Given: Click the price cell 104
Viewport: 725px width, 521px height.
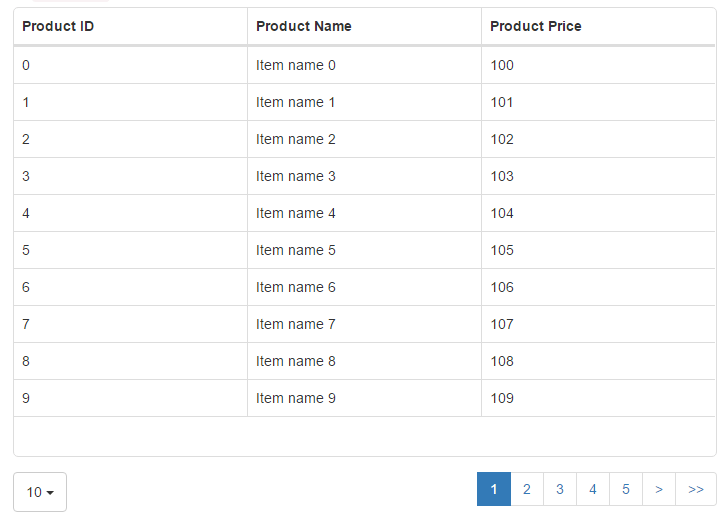Looking at the screenshot, I should [x=598, y=213].
